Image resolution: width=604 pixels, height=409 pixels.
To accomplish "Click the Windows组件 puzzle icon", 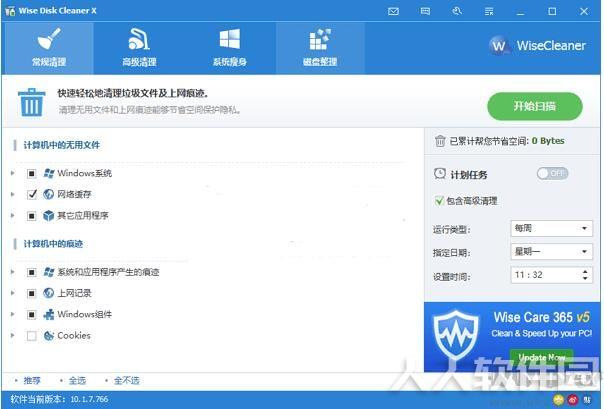I will click(49, 314).
